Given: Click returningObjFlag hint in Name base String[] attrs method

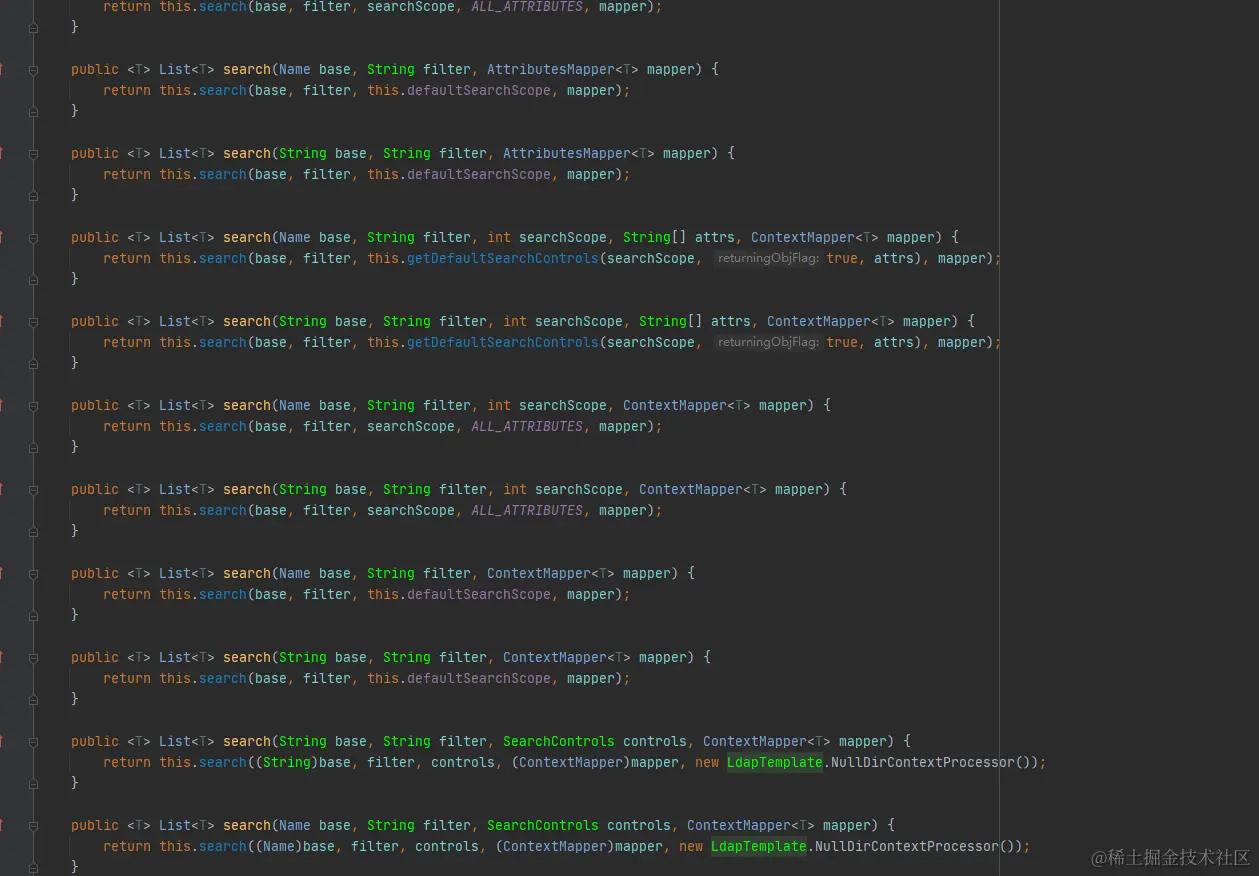Looking at the screenshot, I should (x=768, y=258).
